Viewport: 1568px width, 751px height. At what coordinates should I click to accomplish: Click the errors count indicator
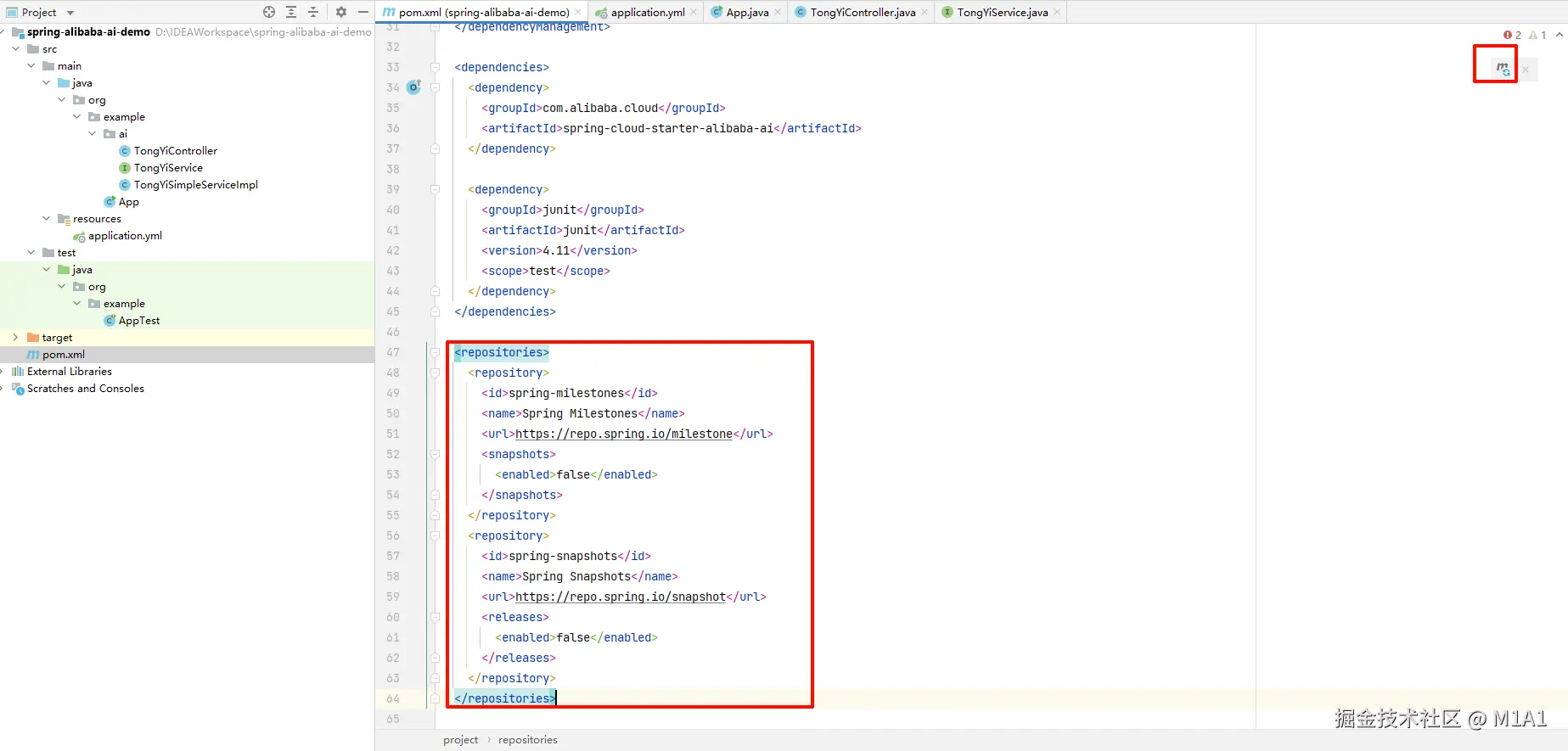coord(1512,35)
